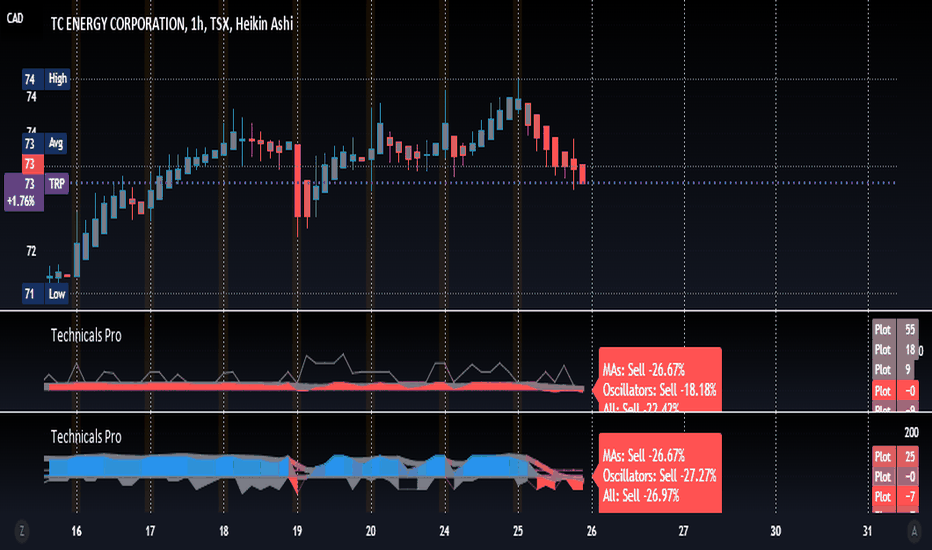Click date 31 on the time axis

coord(867,531)
